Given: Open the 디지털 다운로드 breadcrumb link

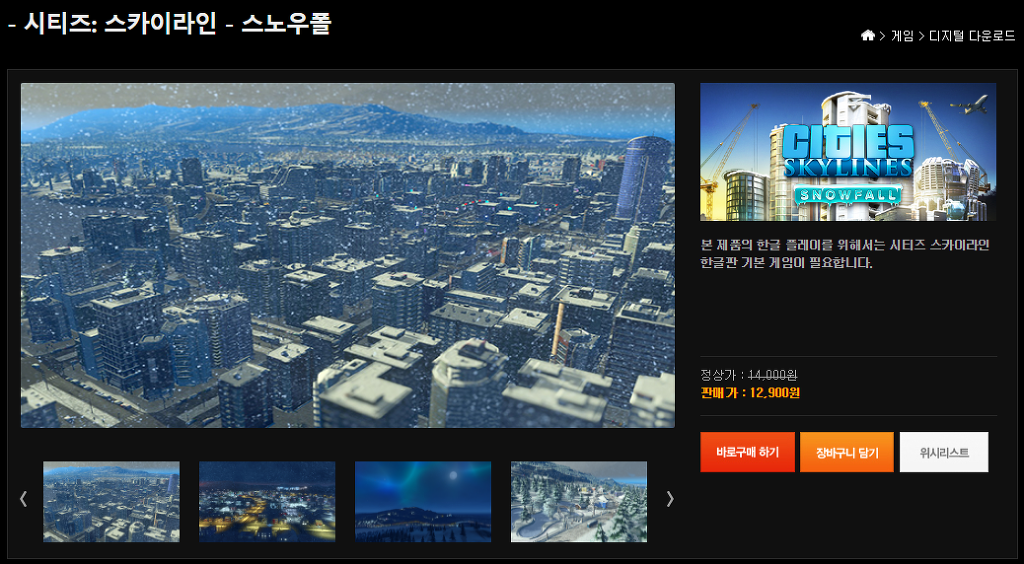Looking at the screenshot, I should point(972,37).
